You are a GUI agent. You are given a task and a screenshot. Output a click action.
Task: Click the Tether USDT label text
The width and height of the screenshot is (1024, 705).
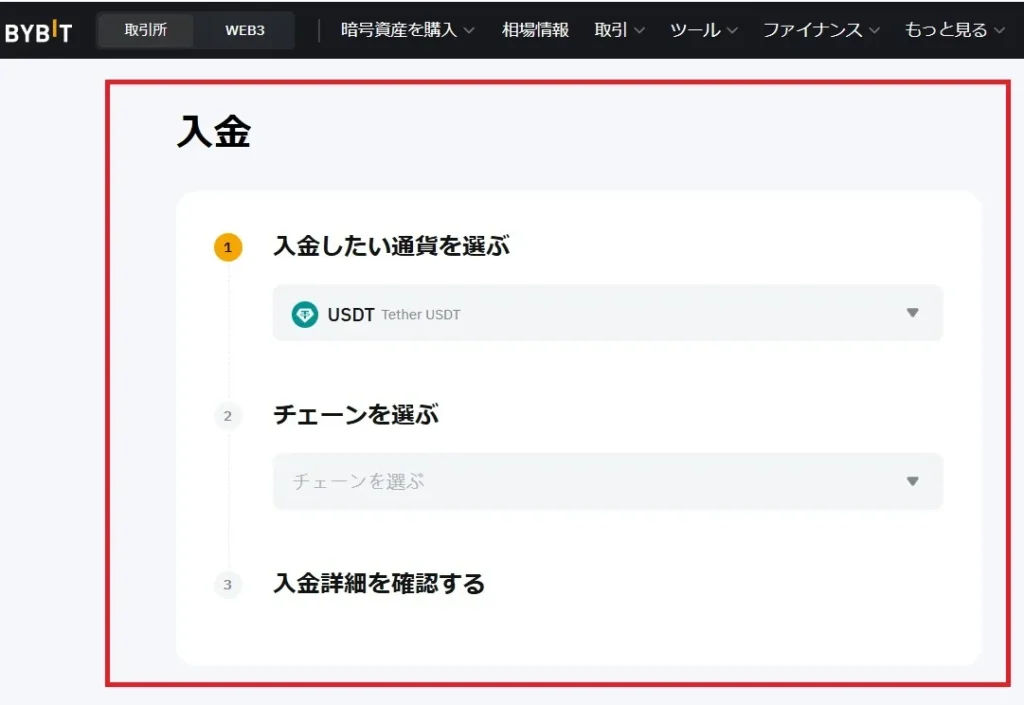tap(421, 315)
